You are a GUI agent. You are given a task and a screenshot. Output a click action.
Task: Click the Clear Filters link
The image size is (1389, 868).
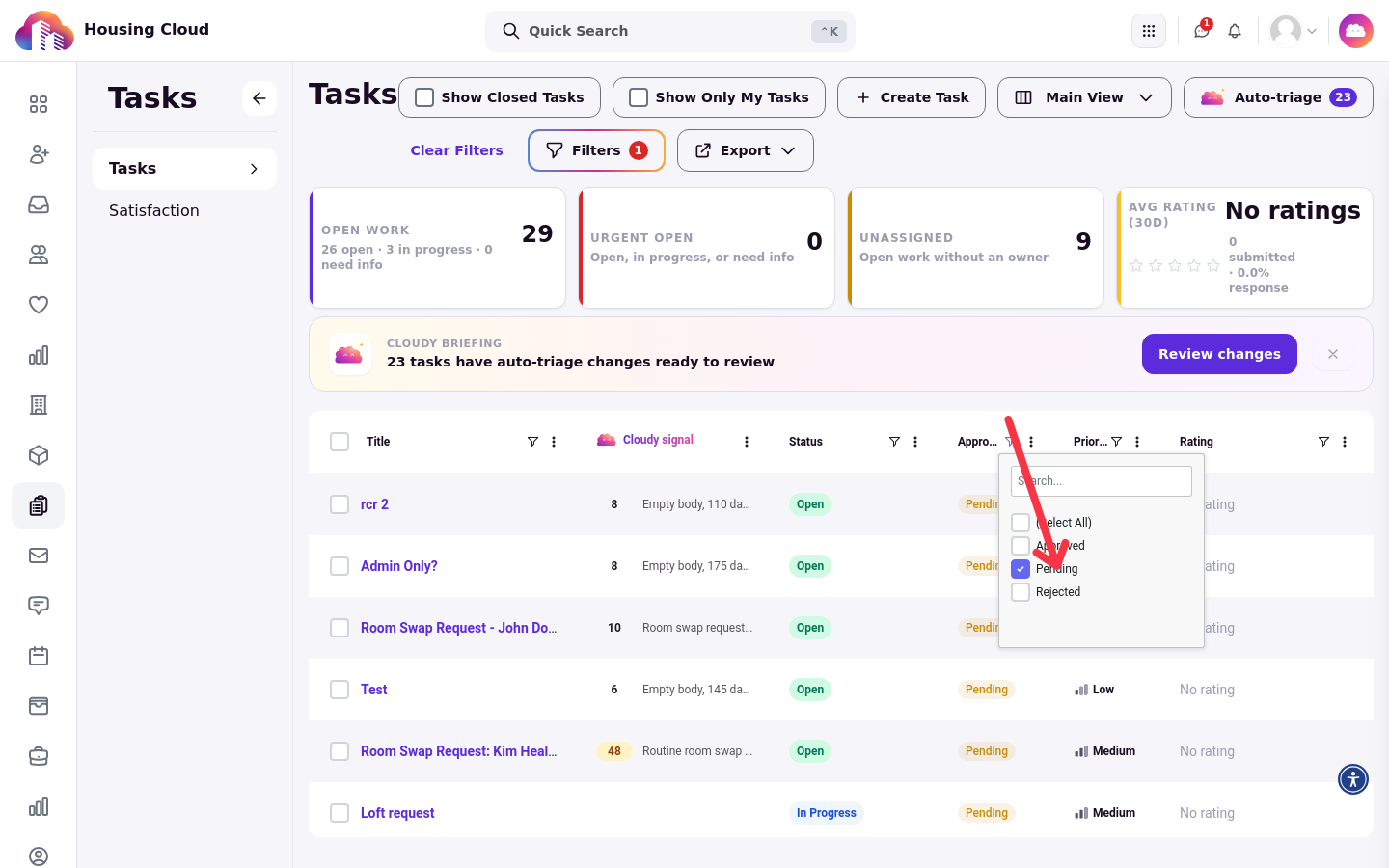(x=457, y=150)
